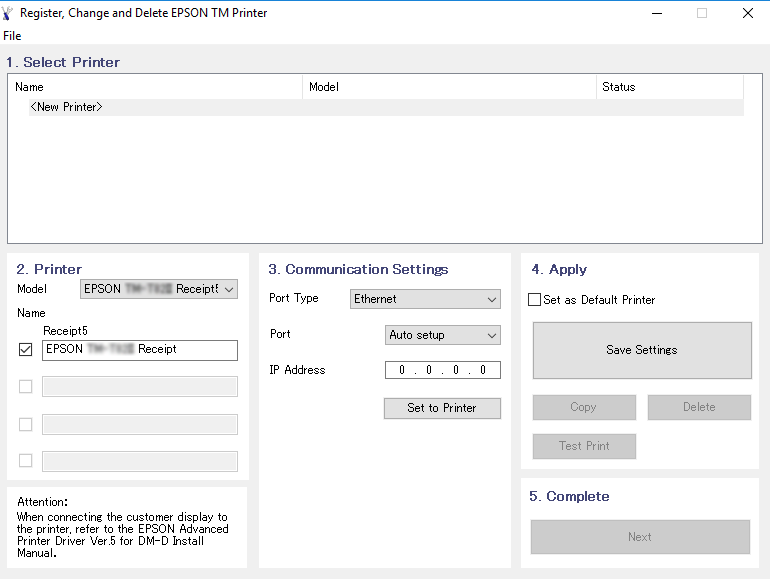This screenshot has height=579, width=770.
Task: Open the Port Type Ethernet dropdown
Action: click(425, 299)
